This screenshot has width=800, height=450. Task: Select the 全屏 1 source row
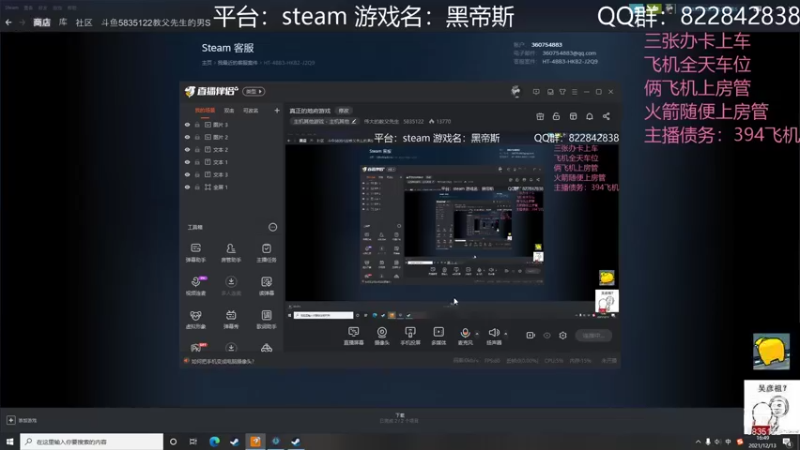pos(232,187)
